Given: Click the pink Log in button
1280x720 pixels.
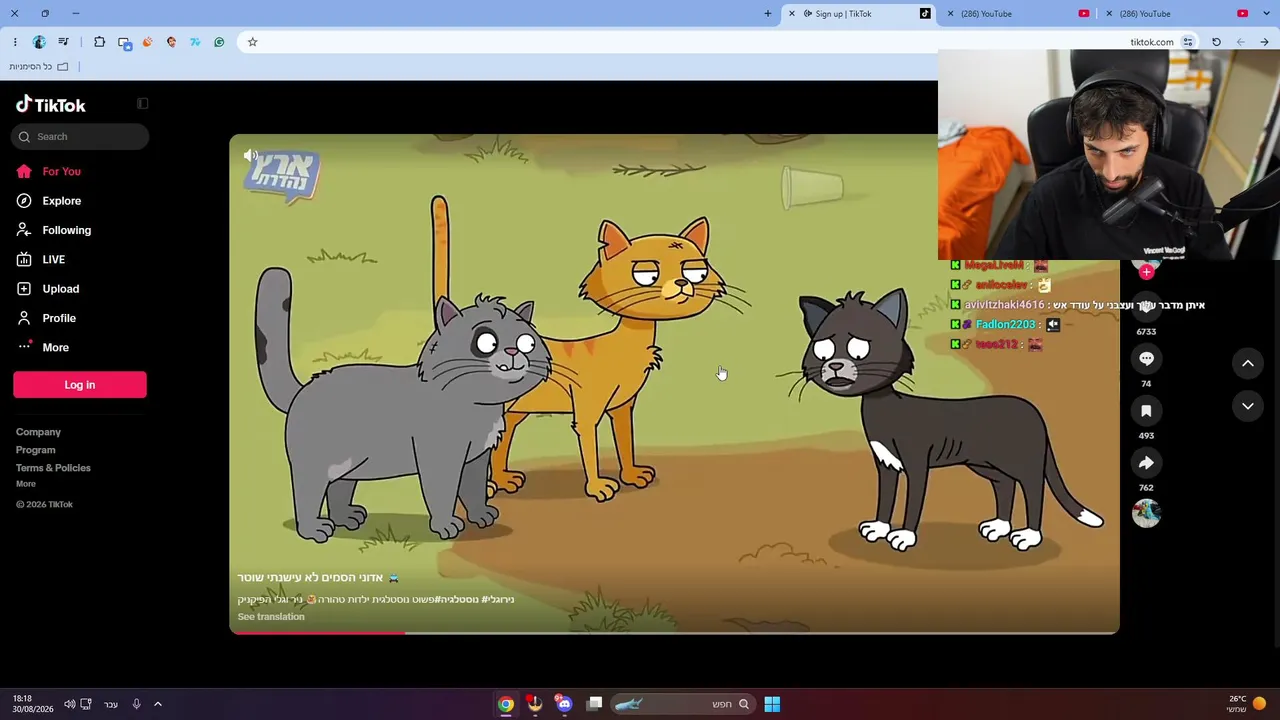Looking at the screenshot, I should click(x=80, y=385).
